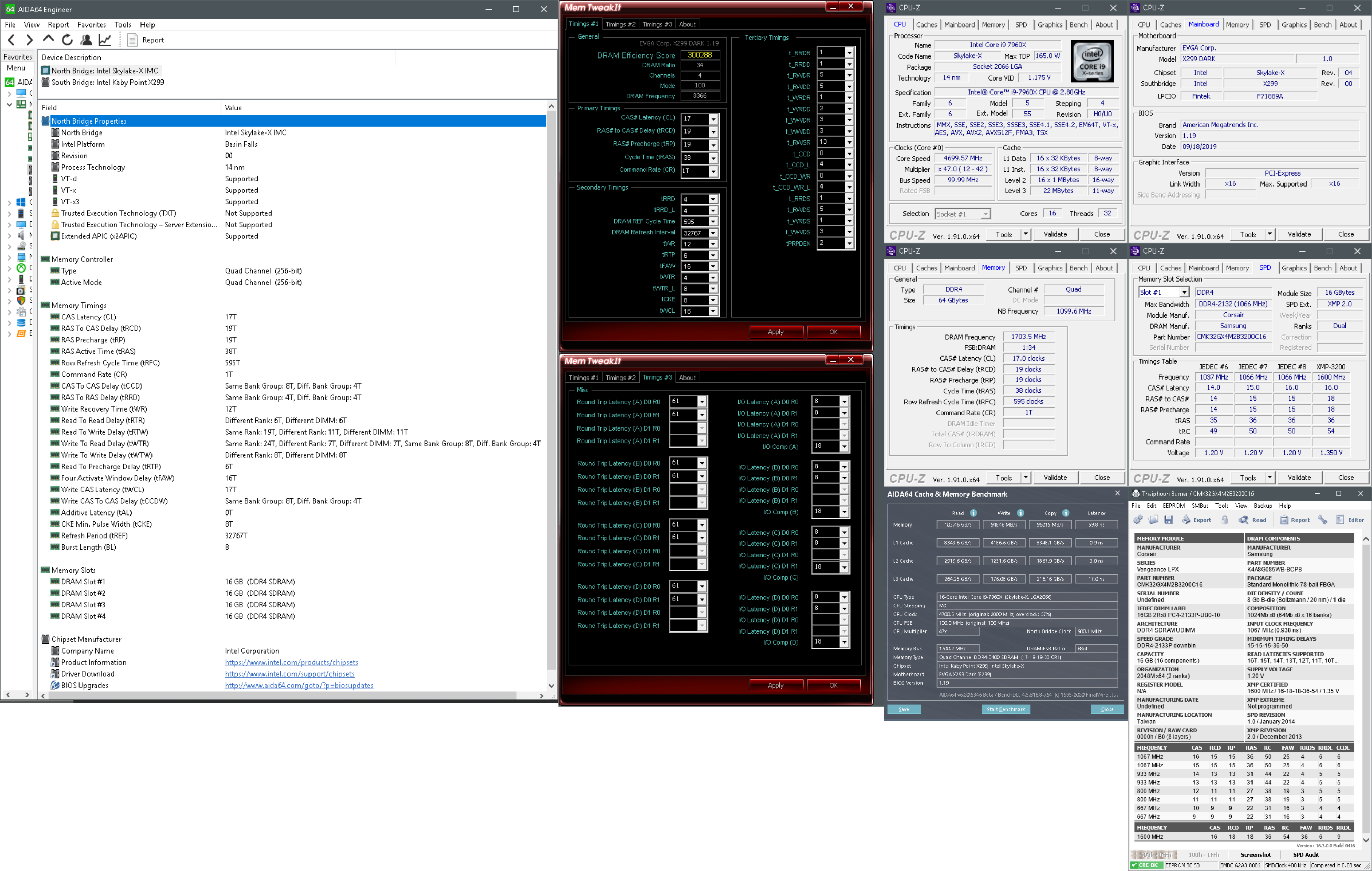Expand the DRAM REF Cycle Time dropdown

click(x=713, y=222)
